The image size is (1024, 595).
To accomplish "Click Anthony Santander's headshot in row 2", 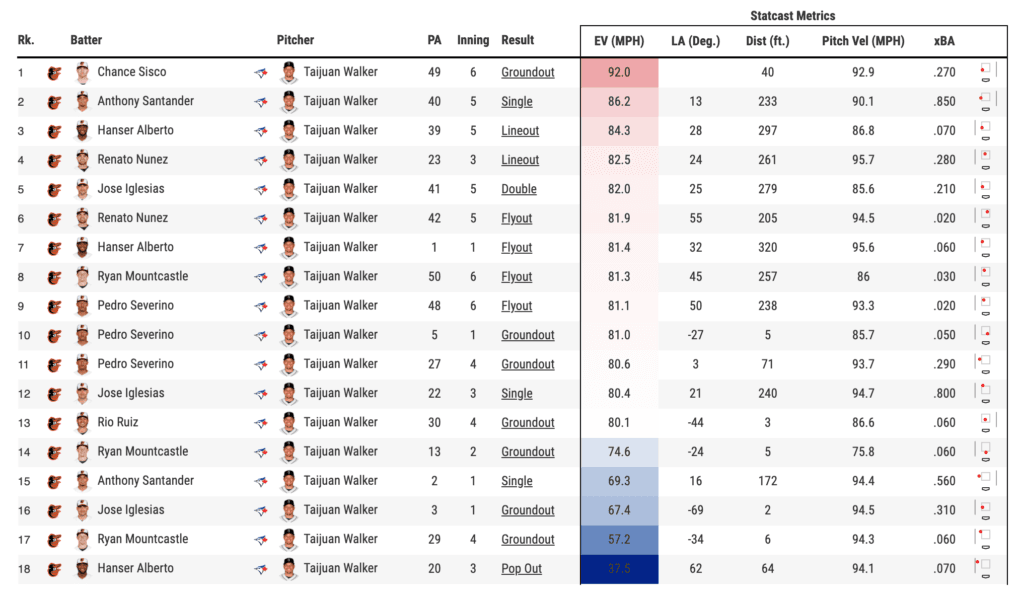I will [x=82, y=102].
